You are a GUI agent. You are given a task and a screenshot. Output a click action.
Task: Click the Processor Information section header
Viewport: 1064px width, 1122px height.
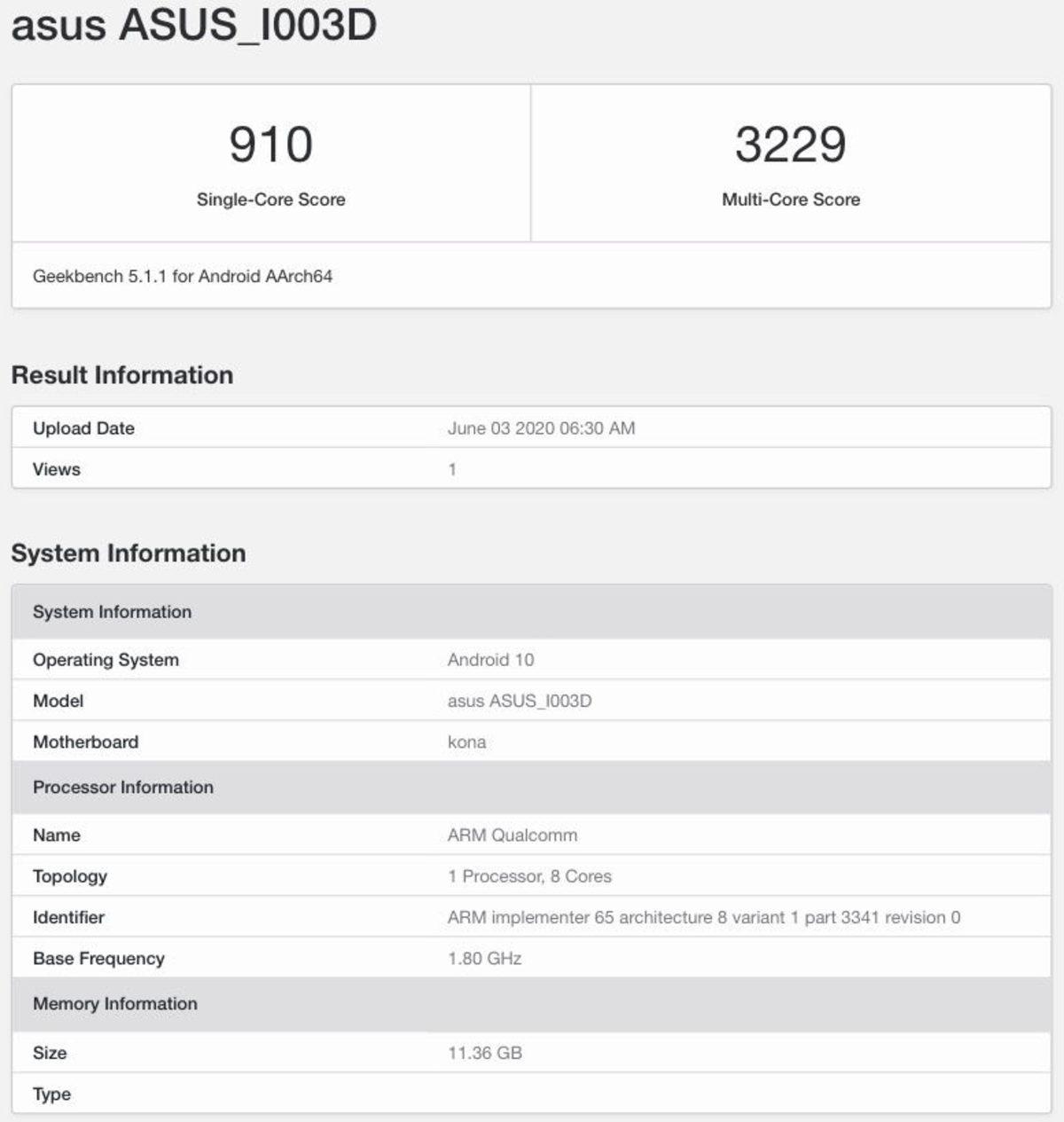(x=123, y=787)
